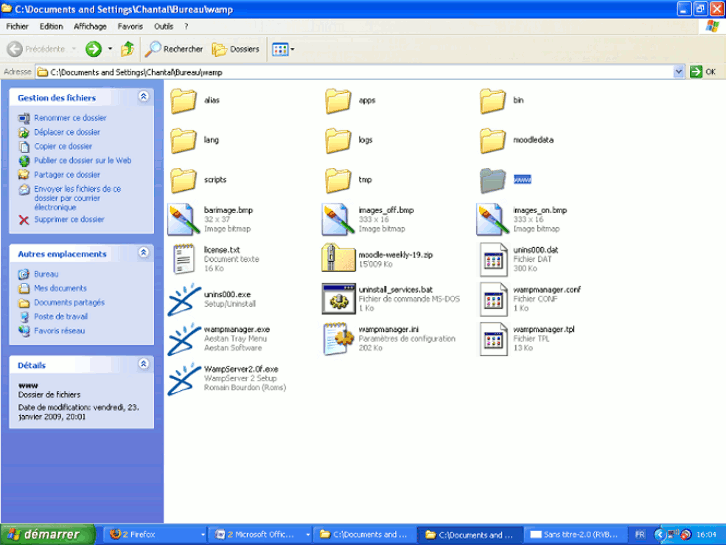The width and height of the screenshot is (726, 545).
Task: Click Envoyer les fichiers par courrier électronique
Action: click(x=77, y=198)
